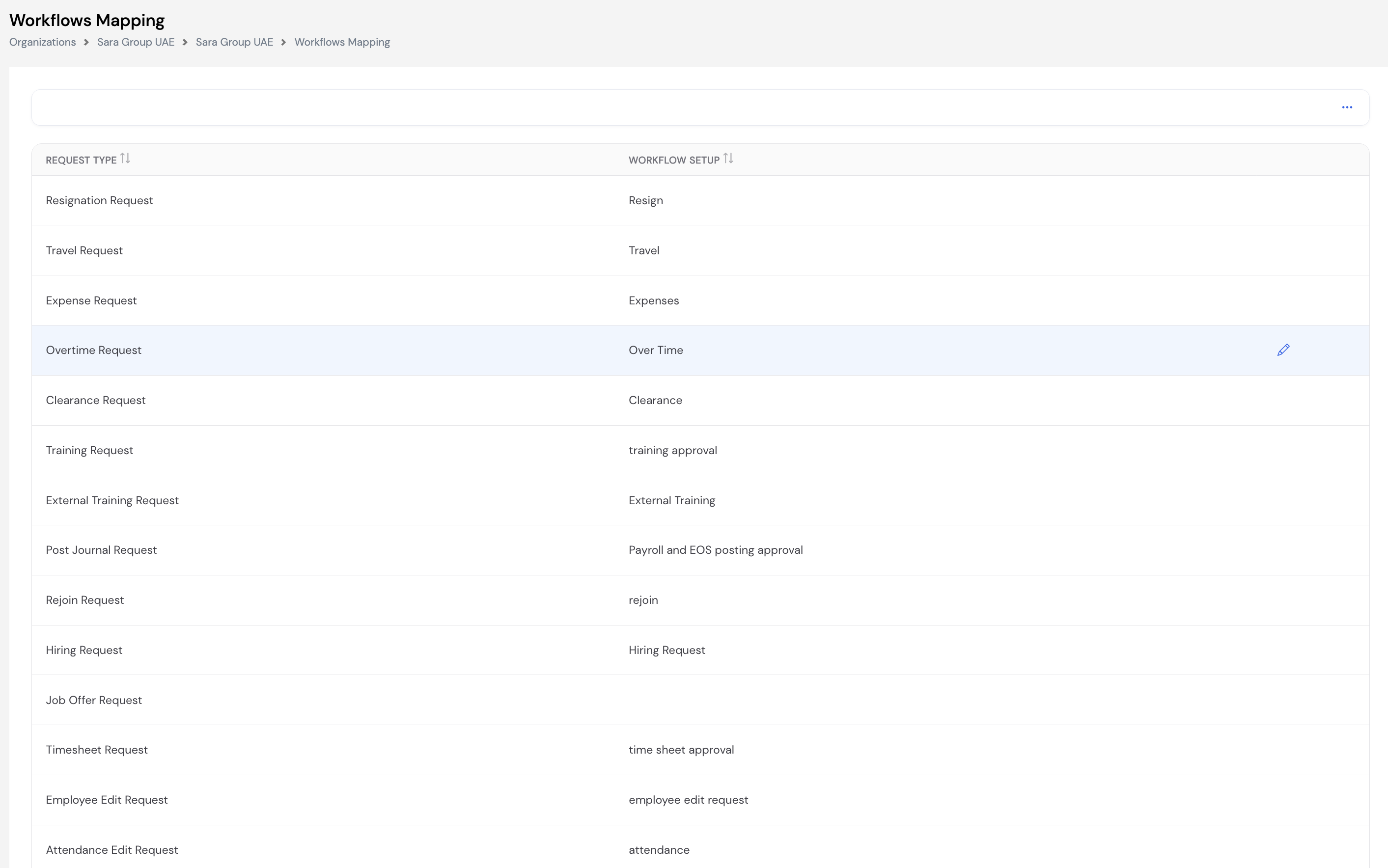Click Hiring Request in Workflow Setup column
This screenshot has height=868, width=1388.
click(x=666, y=650)
